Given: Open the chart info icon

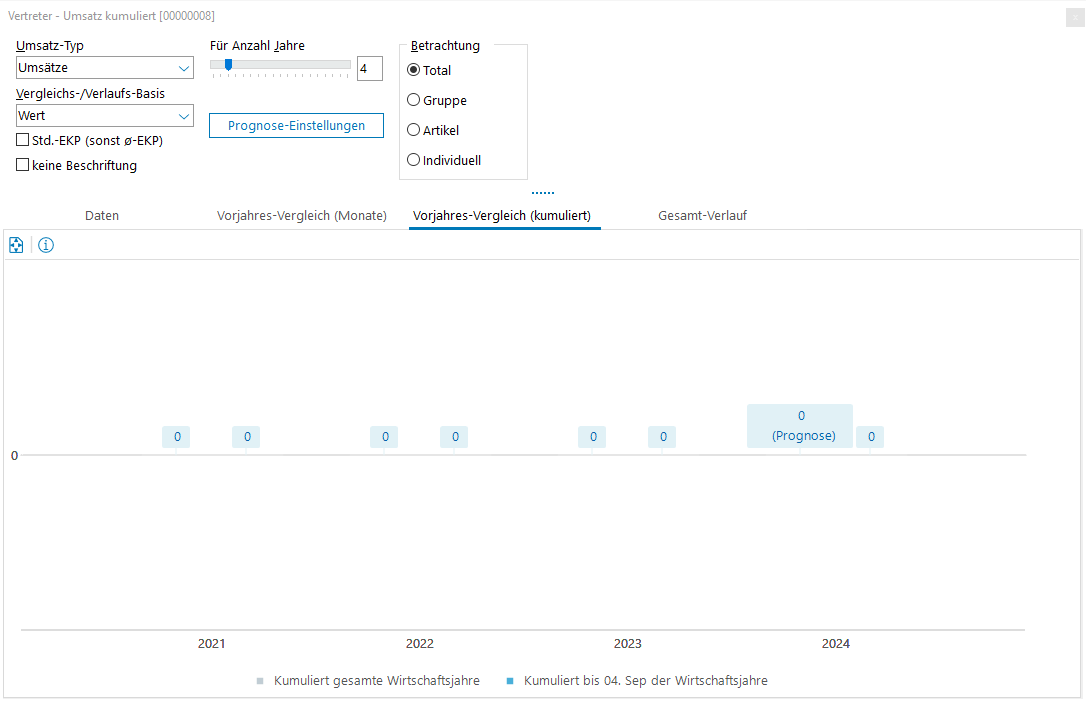Looking at the screenshot, I should point(46,246).
